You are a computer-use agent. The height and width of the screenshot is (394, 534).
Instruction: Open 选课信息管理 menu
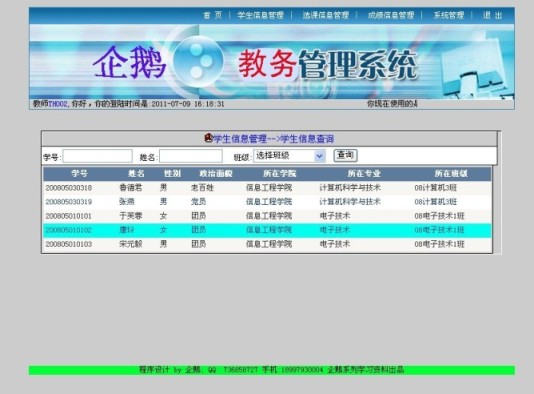click(x=326, y=15)
